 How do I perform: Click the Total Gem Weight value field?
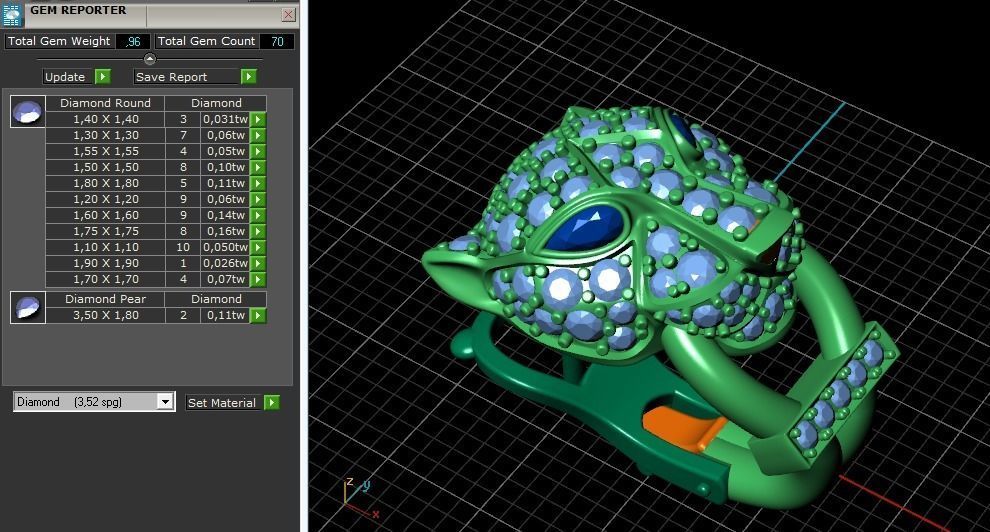[x=133, y=42]
